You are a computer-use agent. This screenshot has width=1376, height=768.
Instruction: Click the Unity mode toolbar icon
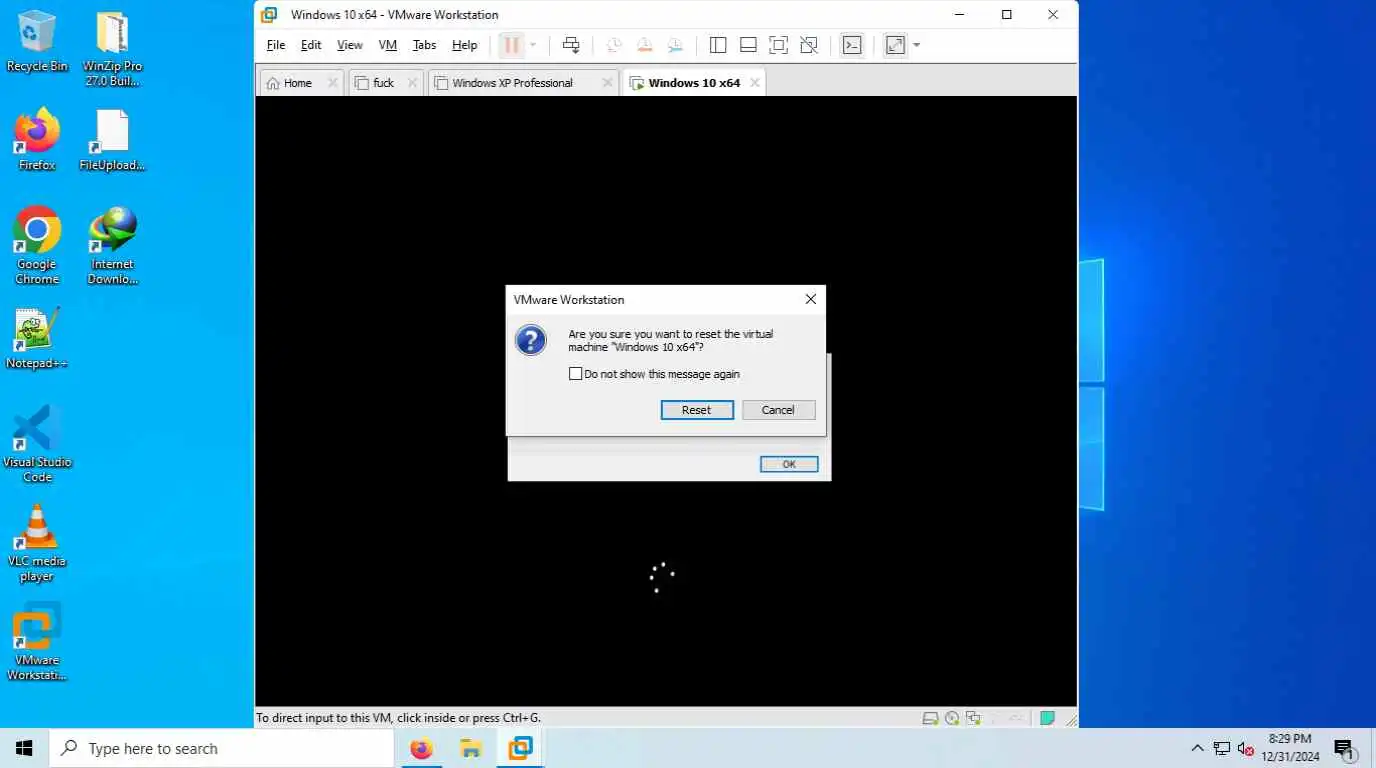(809, 45)
